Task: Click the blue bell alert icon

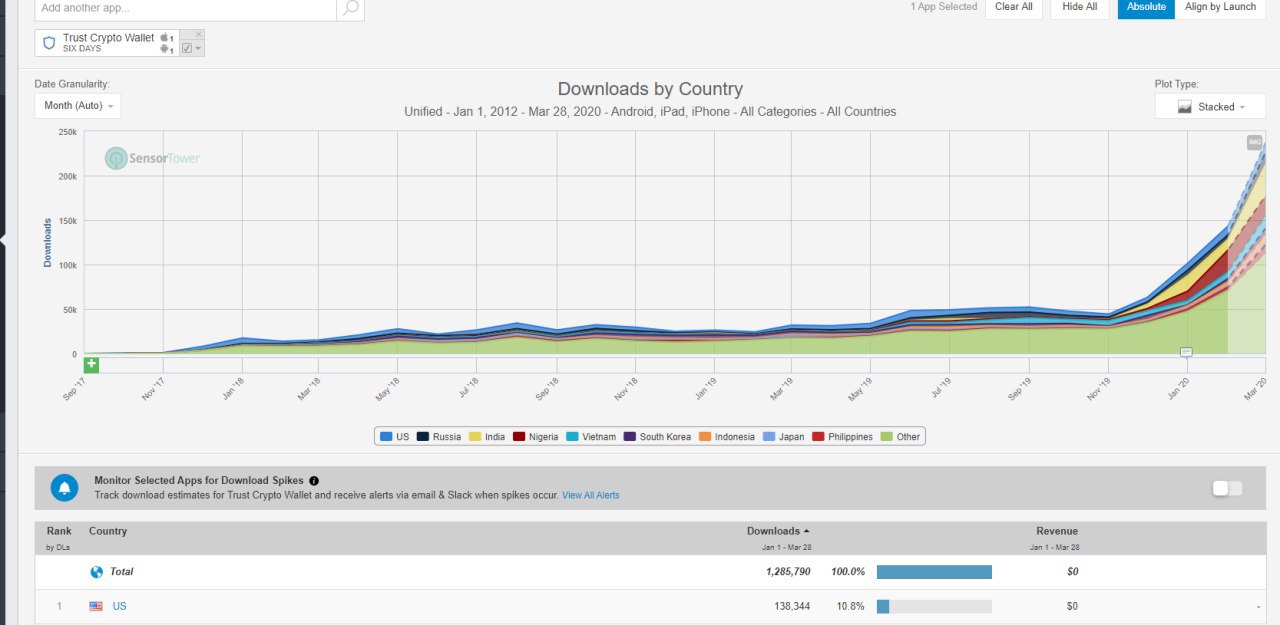Action: (66, 487)
